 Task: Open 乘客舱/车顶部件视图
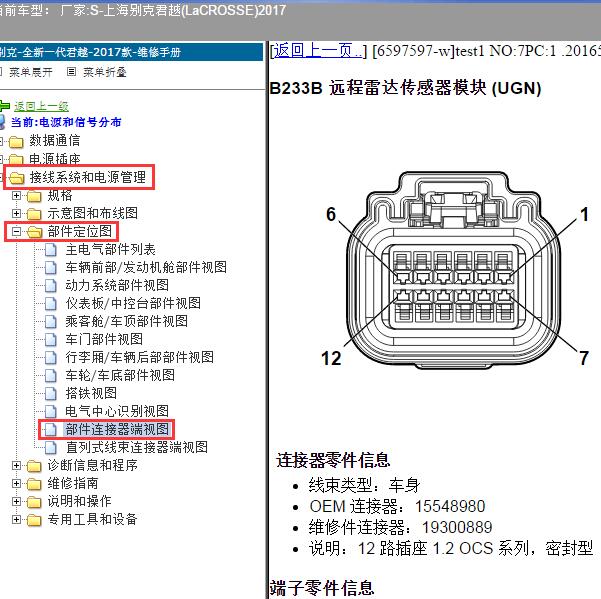[x=126, y=321]
